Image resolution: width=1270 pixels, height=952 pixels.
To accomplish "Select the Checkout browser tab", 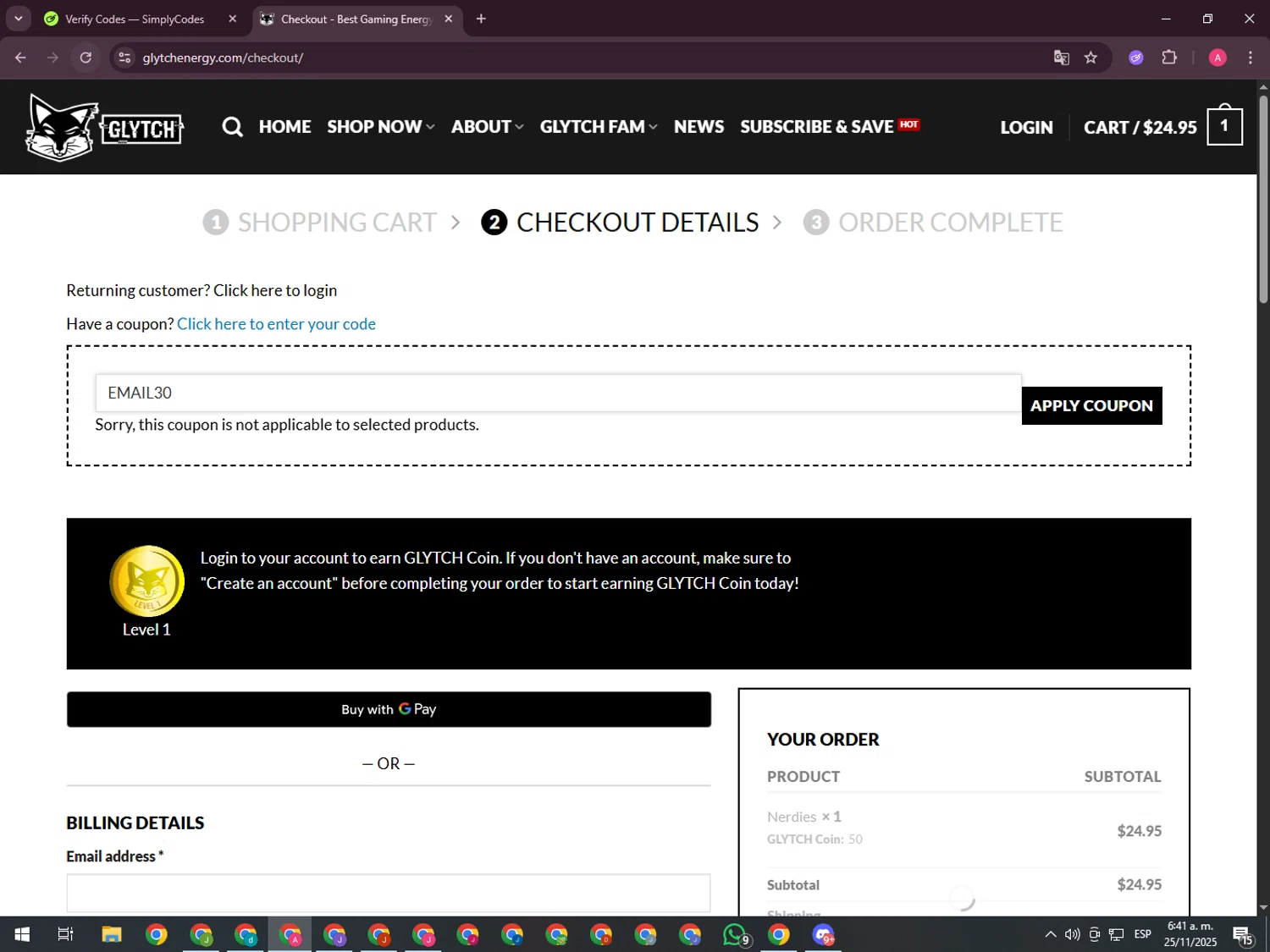I will click(357, 19).
